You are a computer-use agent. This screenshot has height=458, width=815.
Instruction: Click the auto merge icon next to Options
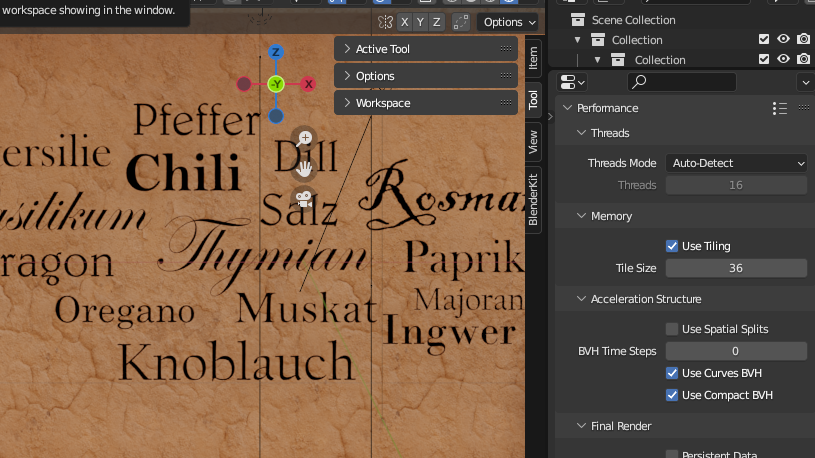point(461,22)
